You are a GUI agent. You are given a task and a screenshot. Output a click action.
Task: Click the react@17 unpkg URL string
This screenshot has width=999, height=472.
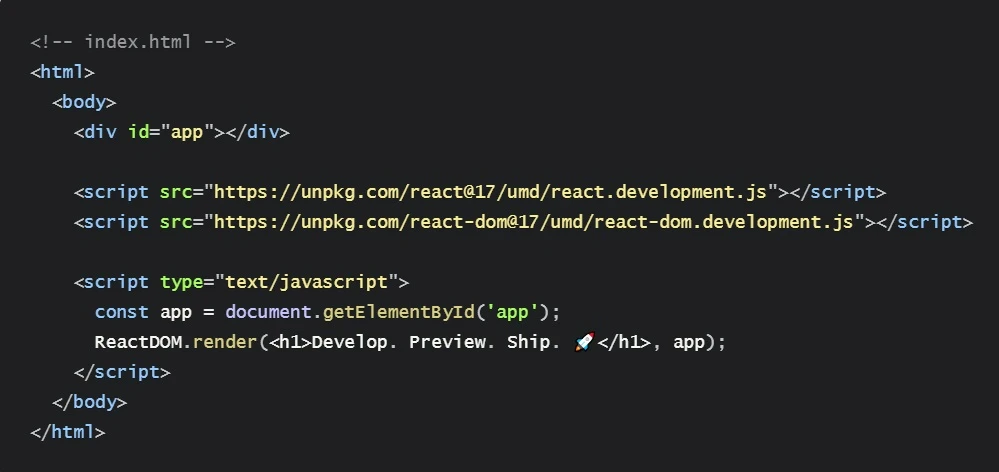click(x=491, y=192)
